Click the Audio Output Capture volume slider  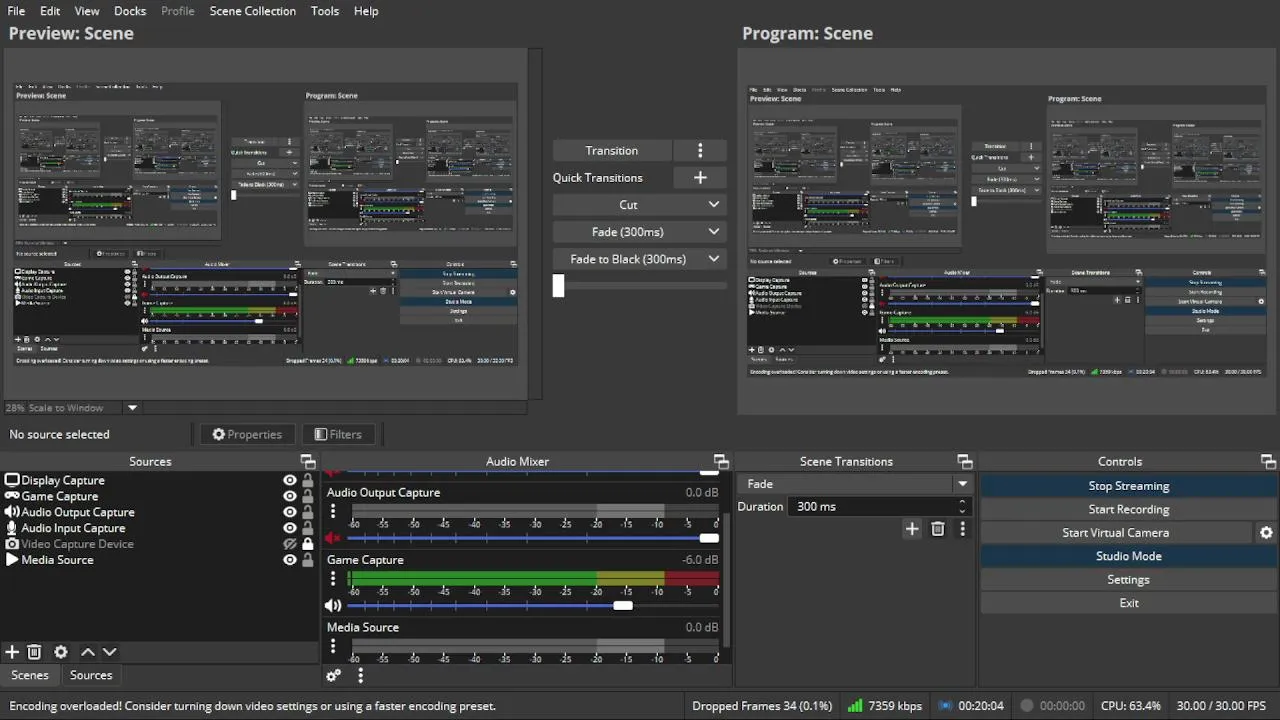(533, 538)
